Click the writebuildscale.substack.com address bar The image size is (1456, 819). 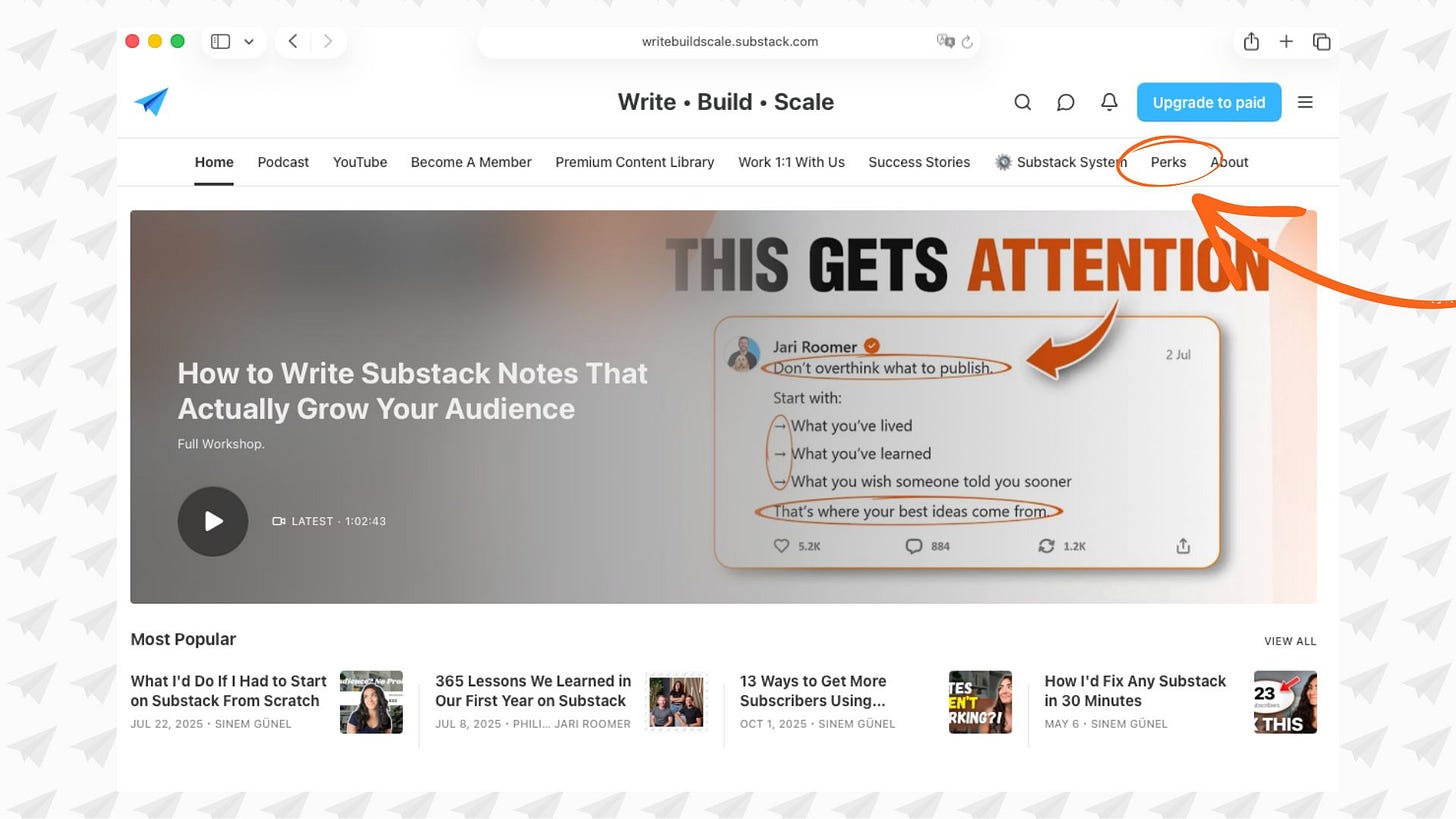pos(729,41)
